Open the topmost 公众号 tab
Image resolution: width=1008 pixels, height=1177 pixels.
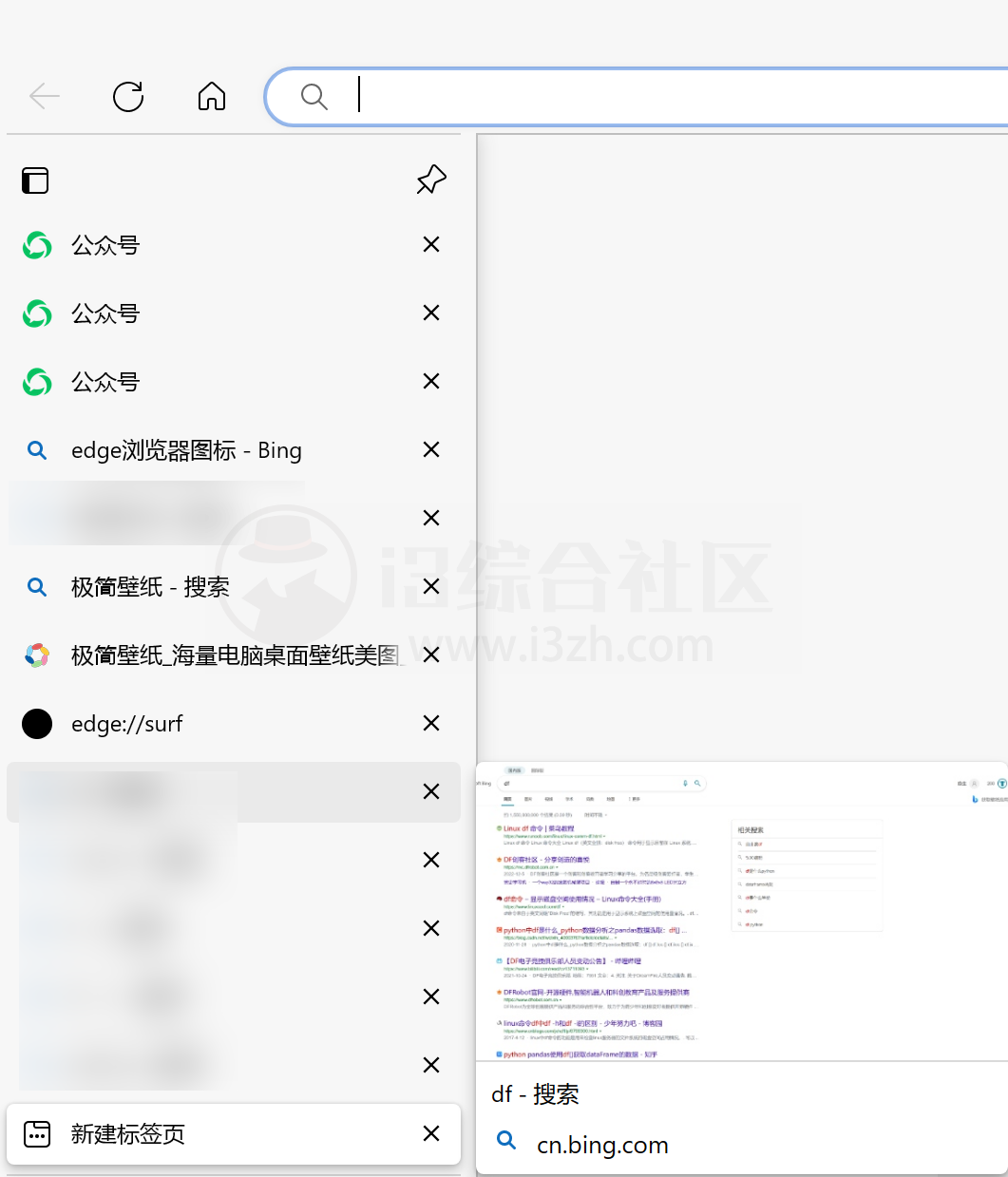click(234, 245)
